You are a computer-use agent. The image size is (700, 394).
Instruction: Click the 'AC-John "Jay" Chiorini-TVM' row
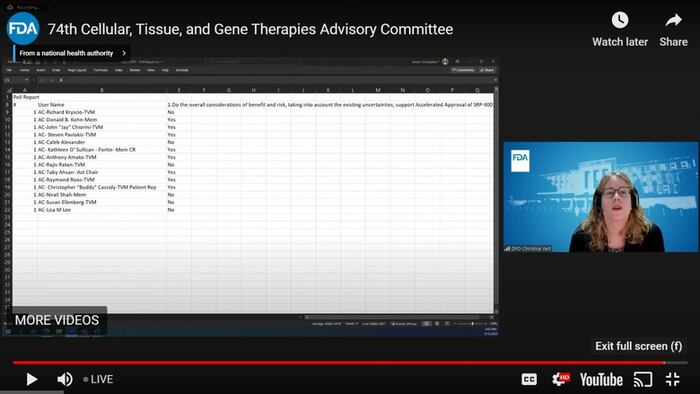pyautogui.click(x=70, y=127)
